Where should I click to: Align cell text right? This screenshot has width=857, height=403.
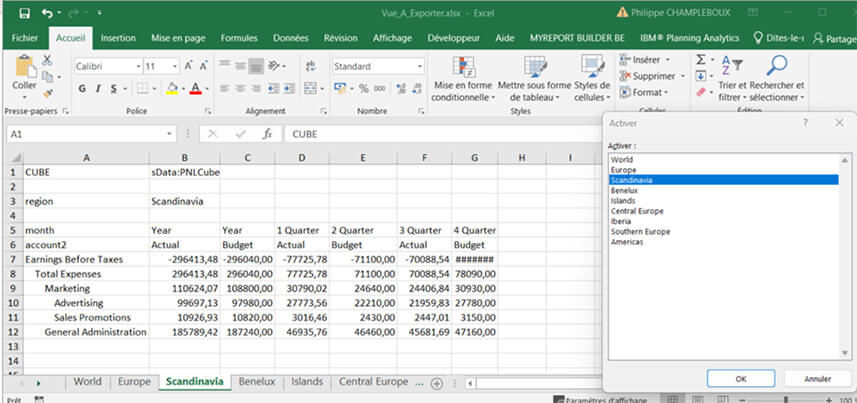pos(256,89)
